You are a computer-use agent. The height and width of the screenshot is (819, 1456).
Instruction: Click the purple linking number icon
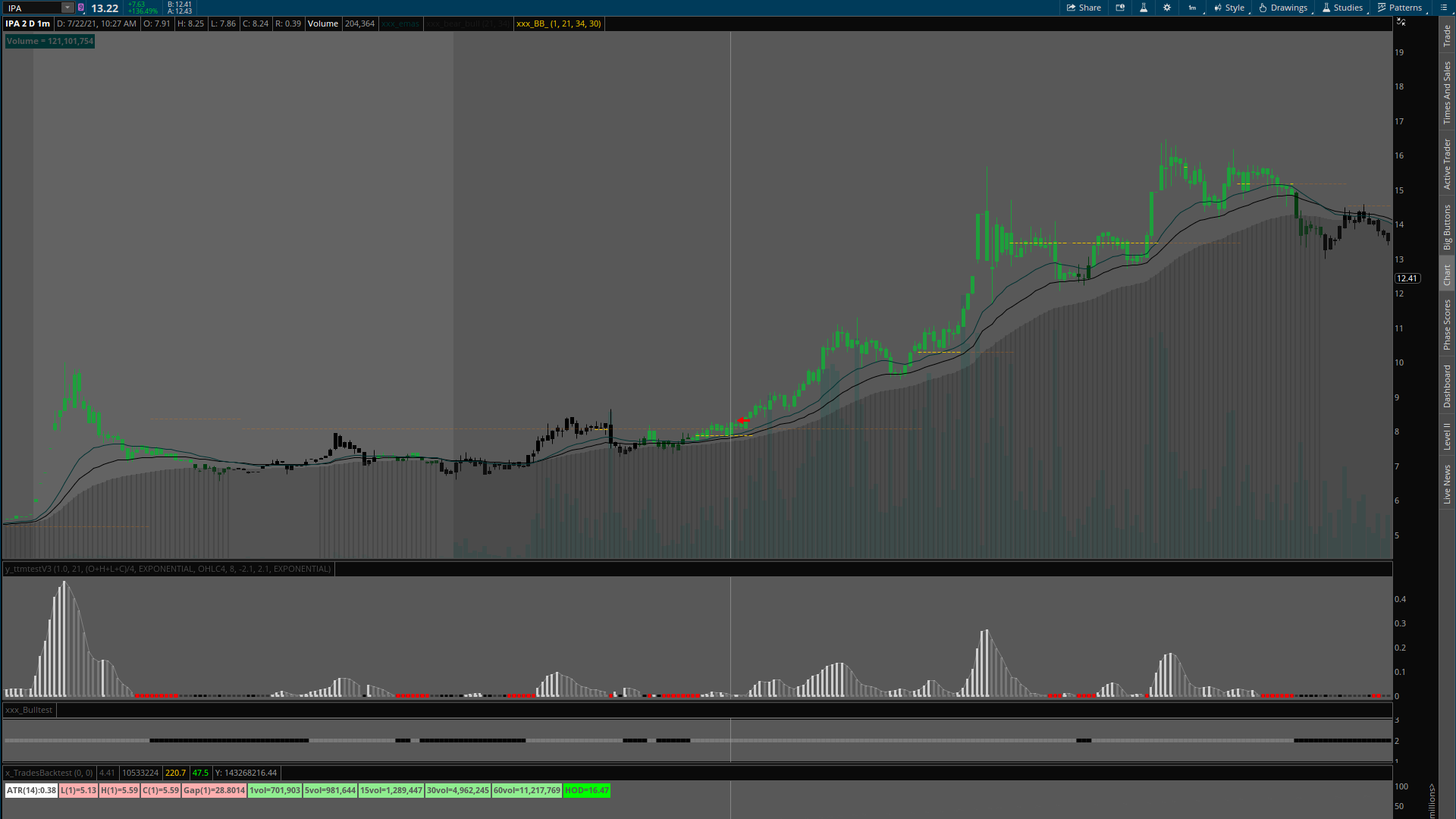(81, 8)
